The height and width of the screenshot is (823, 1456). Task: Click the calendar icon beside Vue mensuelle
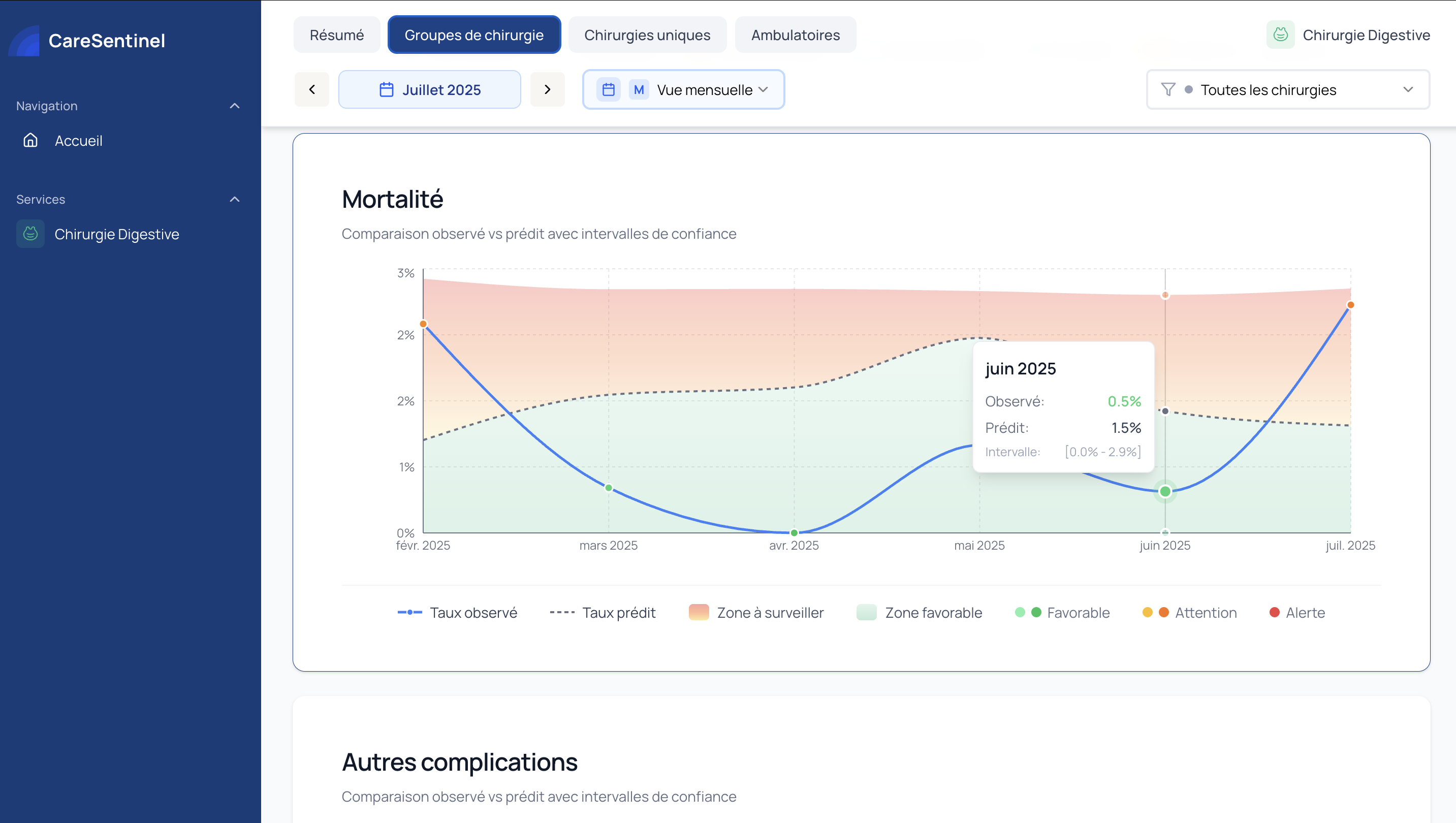[x=609, y=89]
